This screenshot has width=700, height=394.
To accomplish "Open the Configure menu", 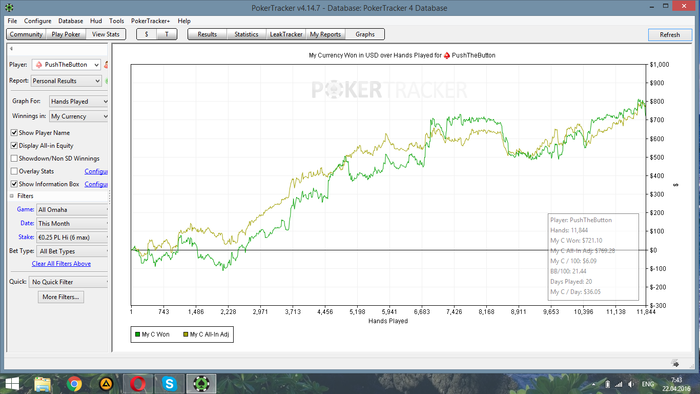I will tap(38, 21).
